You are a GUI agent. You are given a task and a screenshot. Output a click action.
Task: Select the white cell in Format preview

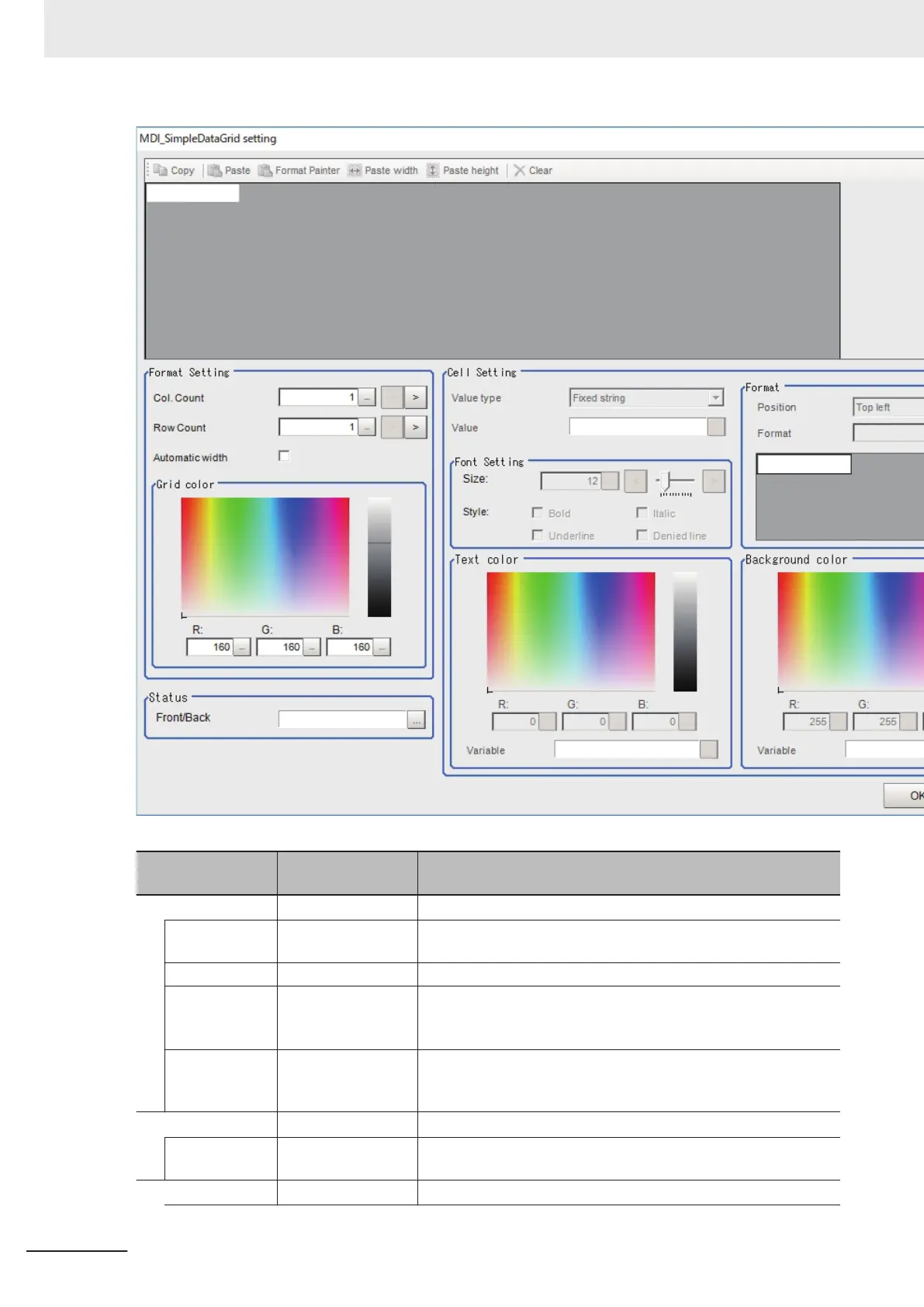click(x=804, y=464)
